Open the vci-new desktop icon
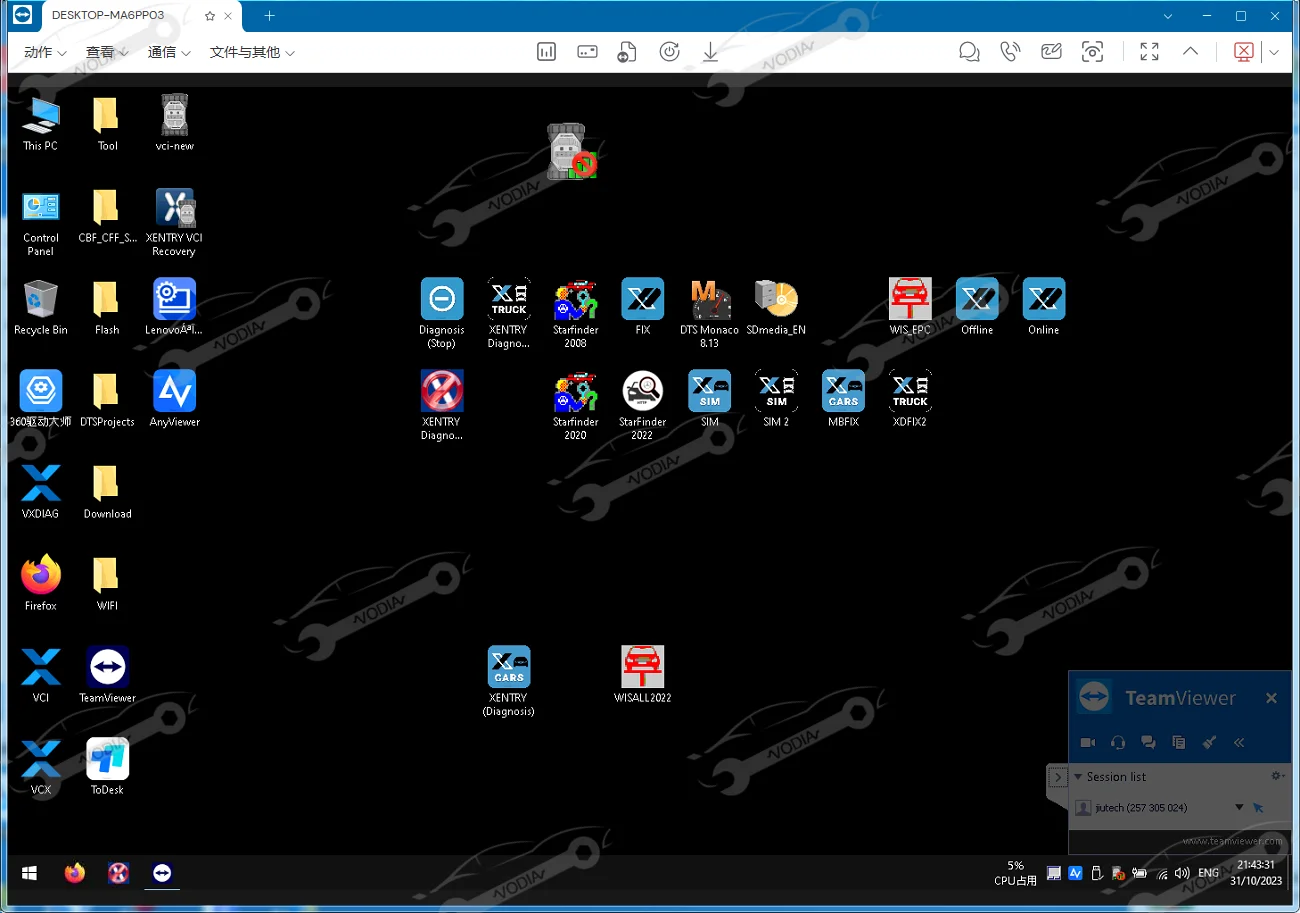The image size is (1300, 913). [x=175, y=115]
